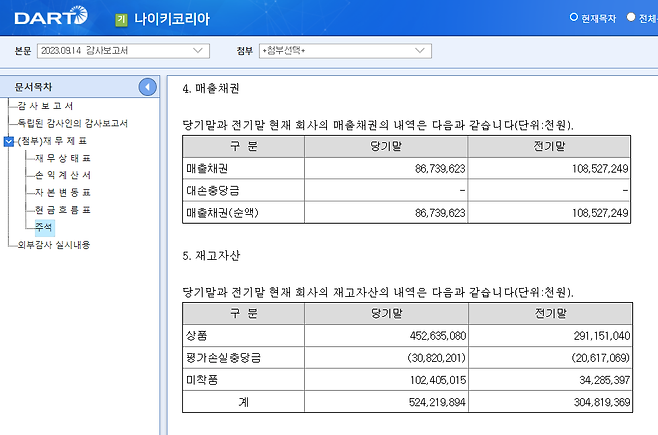The image size is (658, 435).
Task: Click 대손충당금 row label
Action: [213, 191]
